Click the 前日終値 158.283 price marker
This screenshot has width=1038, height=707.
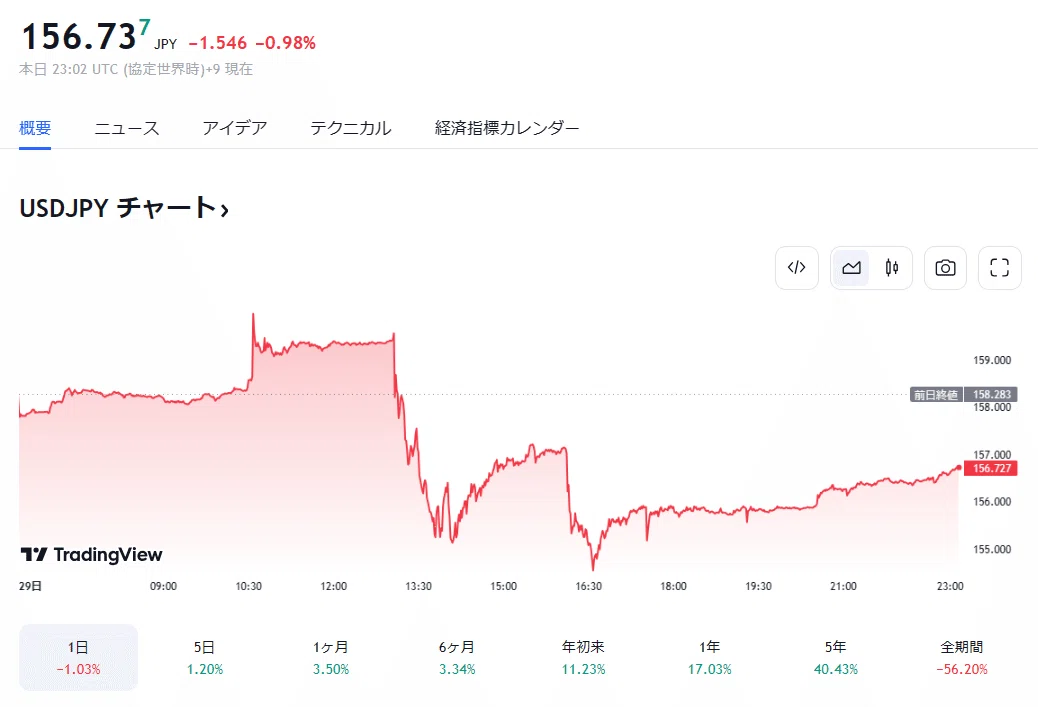tap(965, 395)
